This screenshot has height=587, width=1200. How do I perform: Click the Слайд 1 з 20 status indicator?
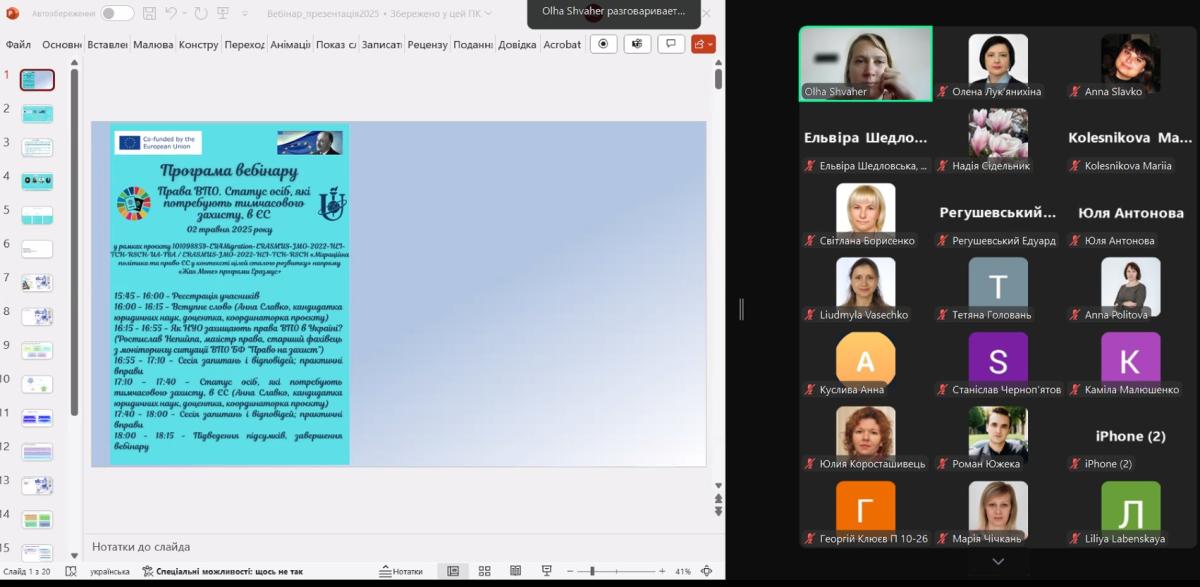tap(26, 571)
